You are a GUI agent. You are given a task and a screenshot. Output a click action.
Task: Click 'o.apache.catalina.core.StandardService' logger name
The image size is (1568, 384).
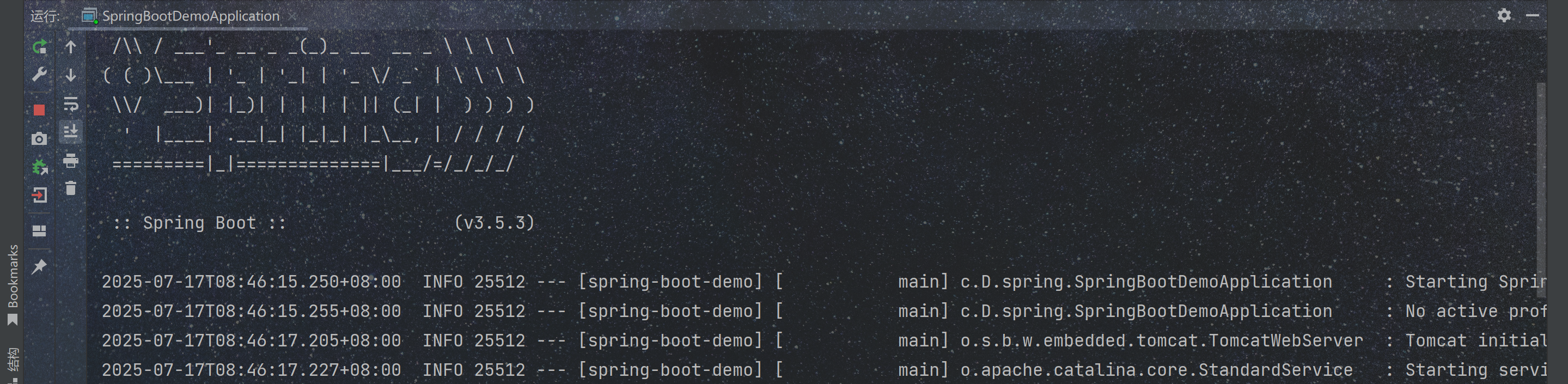(x=1156, y=369)
